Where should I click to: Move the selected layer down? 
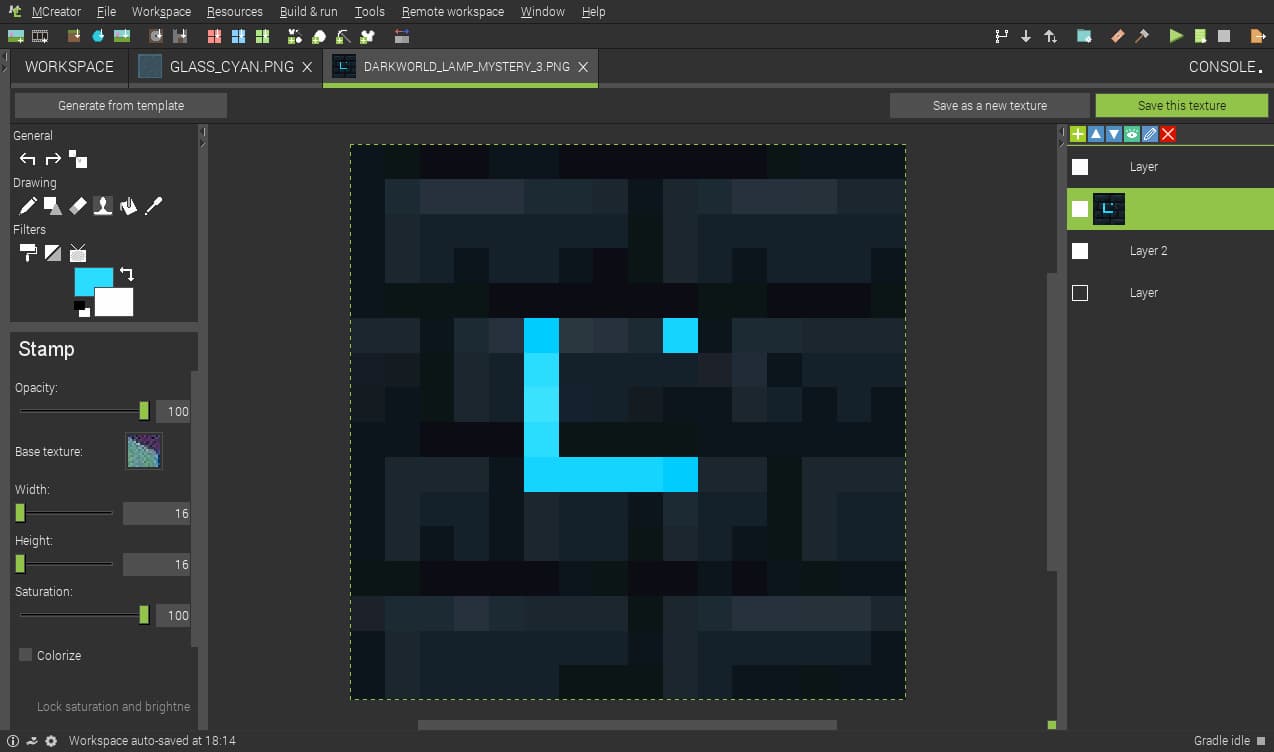[1113, 133]
